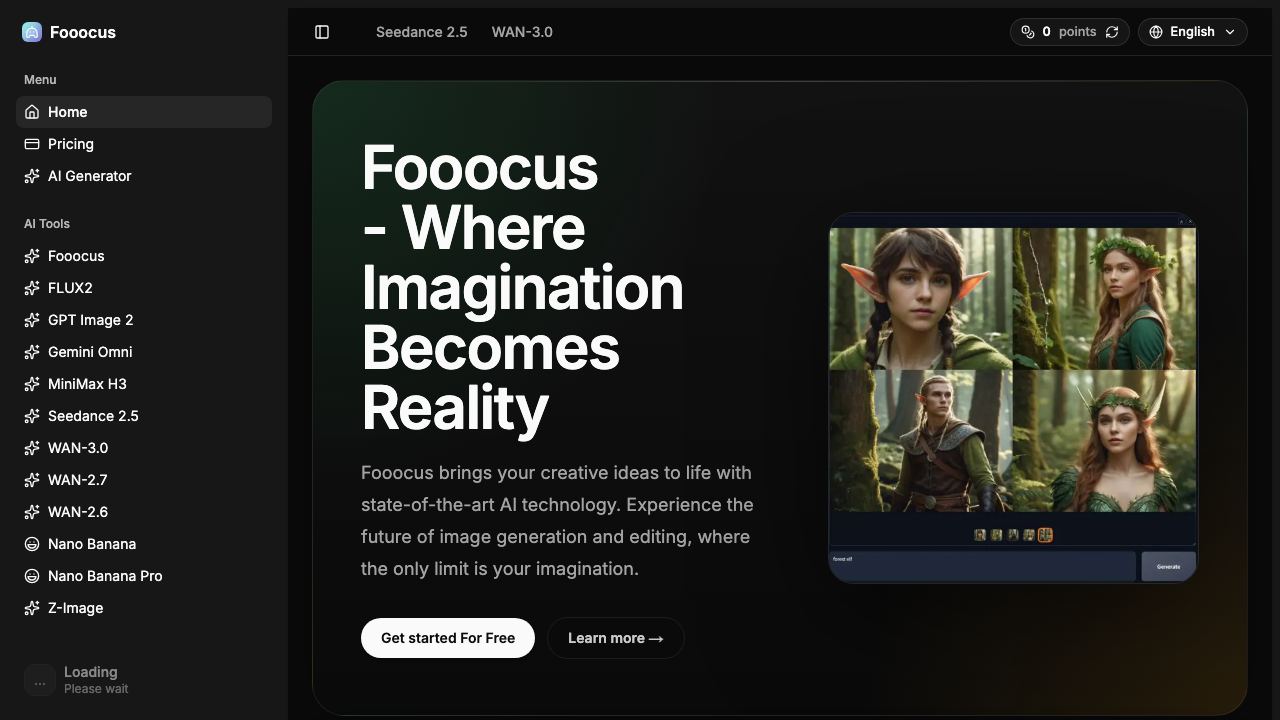Click the points coins icon
This screenshot has height=720, width=1280.
coord(1028,32)
